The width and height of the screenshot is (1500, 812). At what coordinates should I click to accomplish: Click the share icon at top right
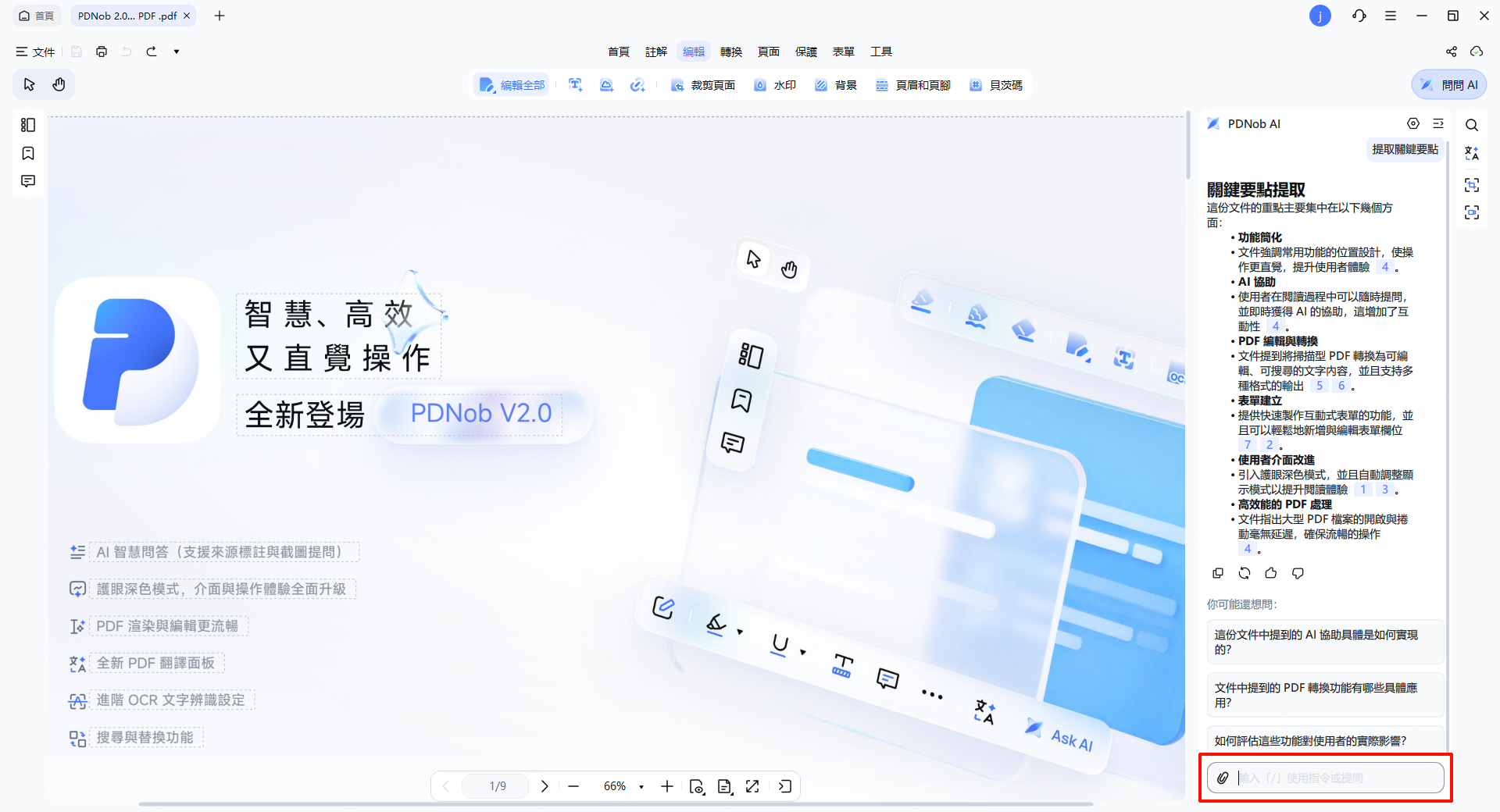(x=1452, y=52)
